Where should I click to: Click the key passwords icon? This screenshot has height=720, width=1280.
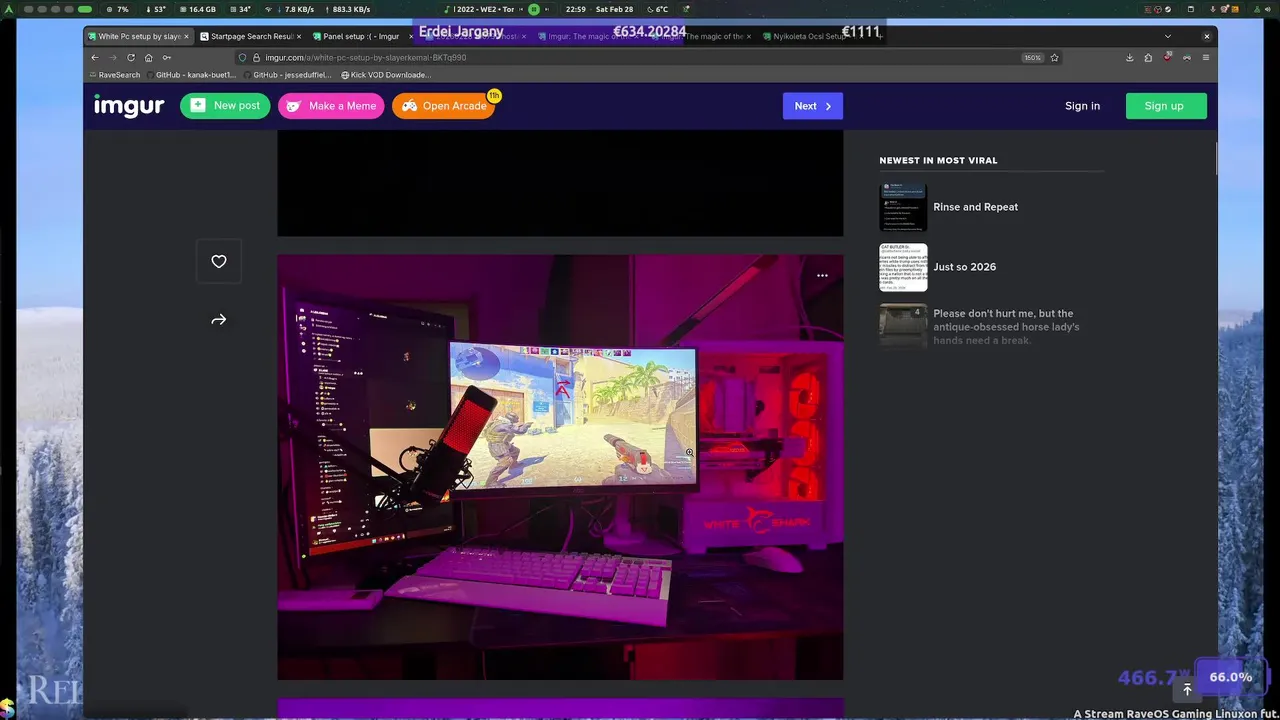(167, 58)
